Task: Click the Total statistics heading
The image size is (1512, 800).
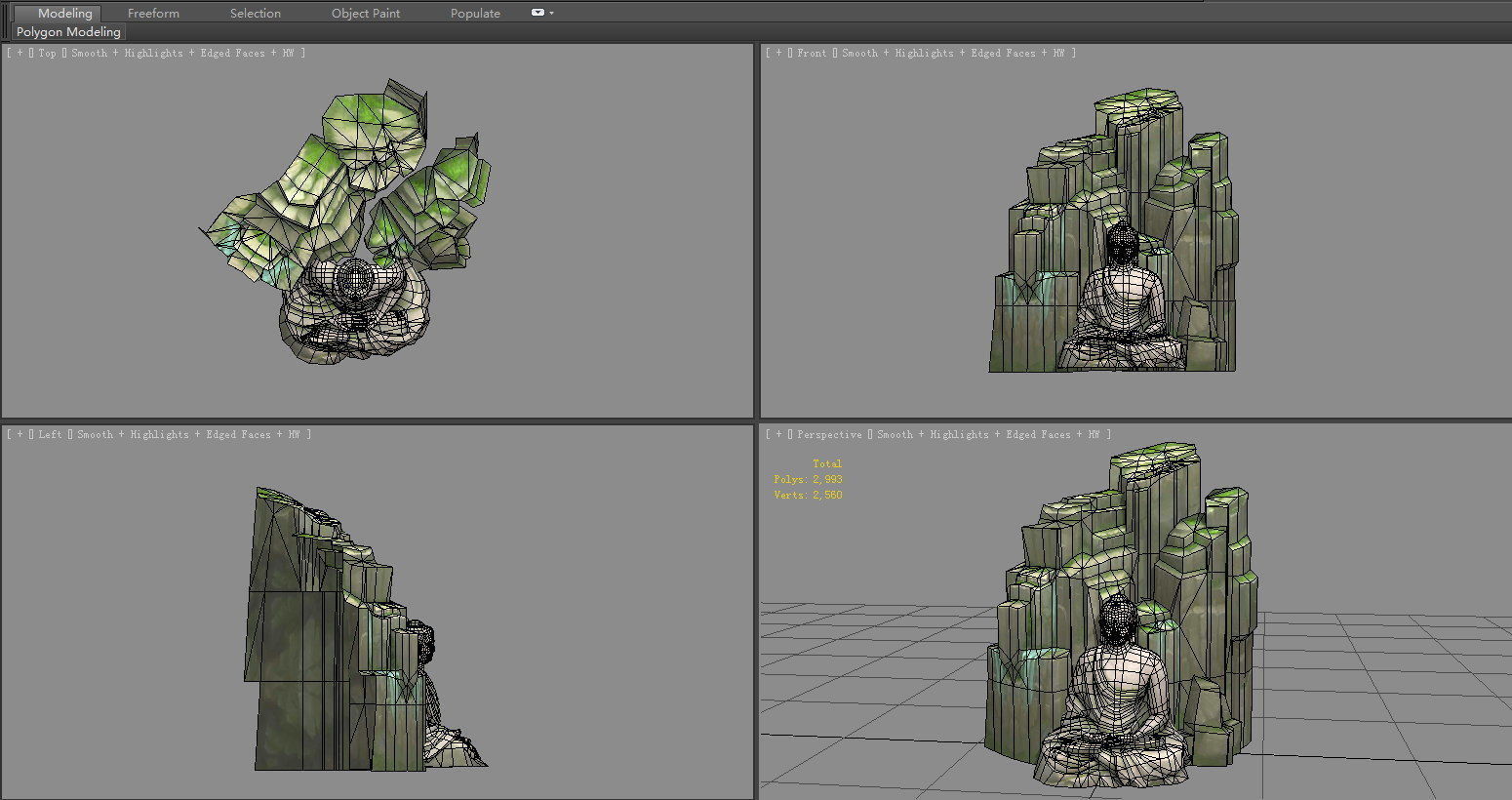Action: point(827,463)
